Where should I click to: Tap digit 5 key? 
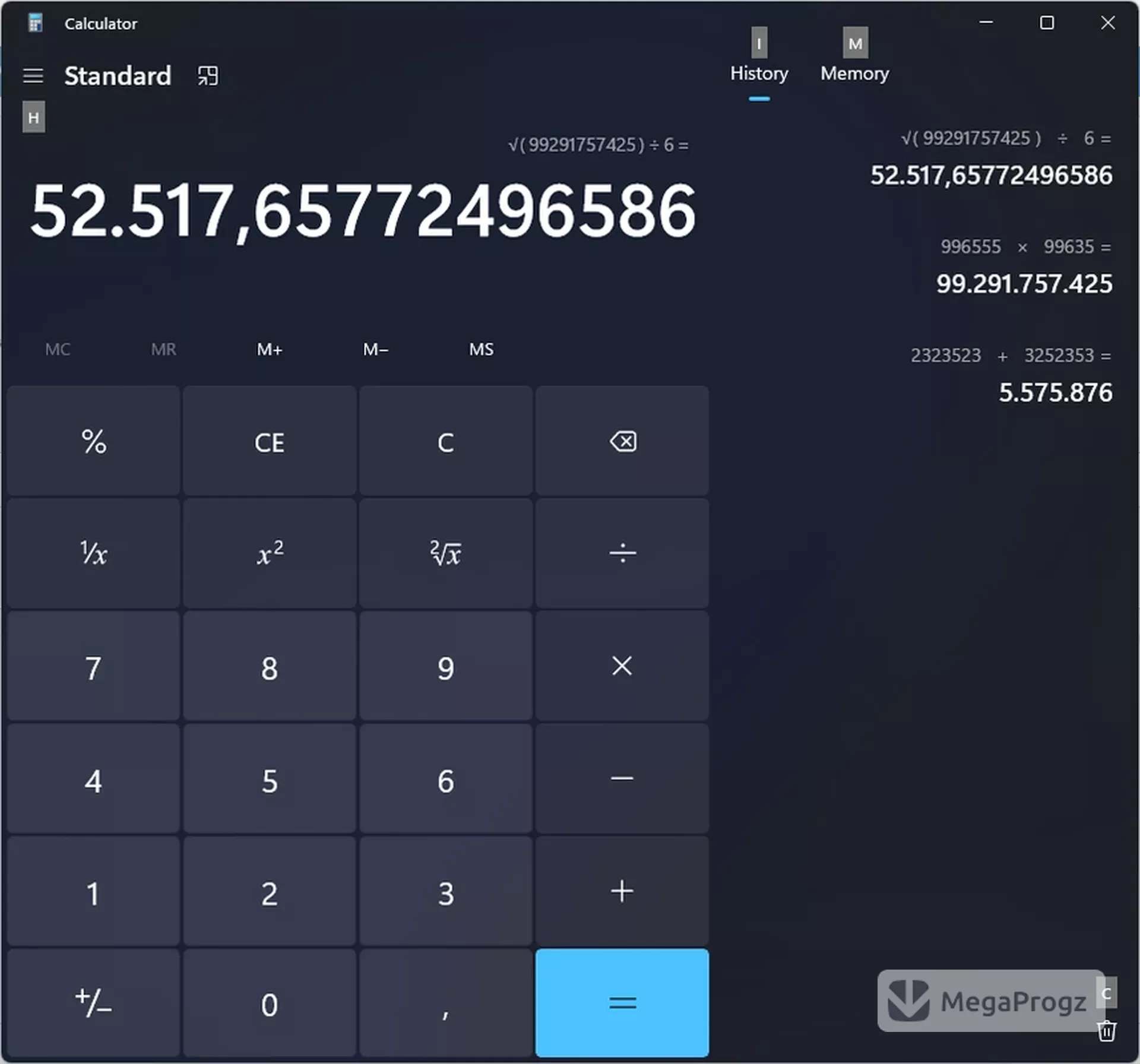(x=270, y=778)
